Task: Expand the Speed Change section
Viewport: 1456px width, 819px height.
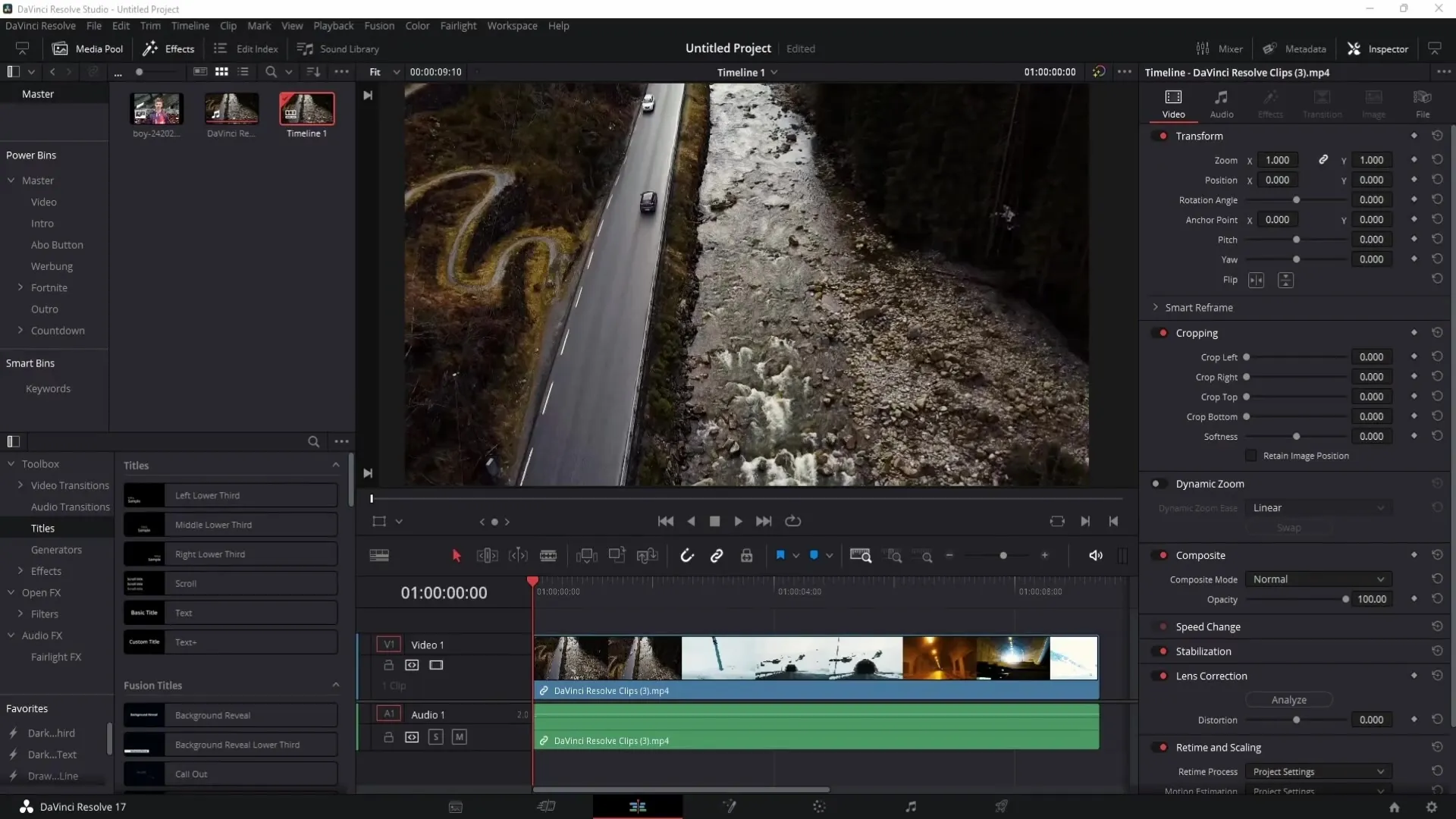Action: pyautogui.click(x=1209, y=626)
